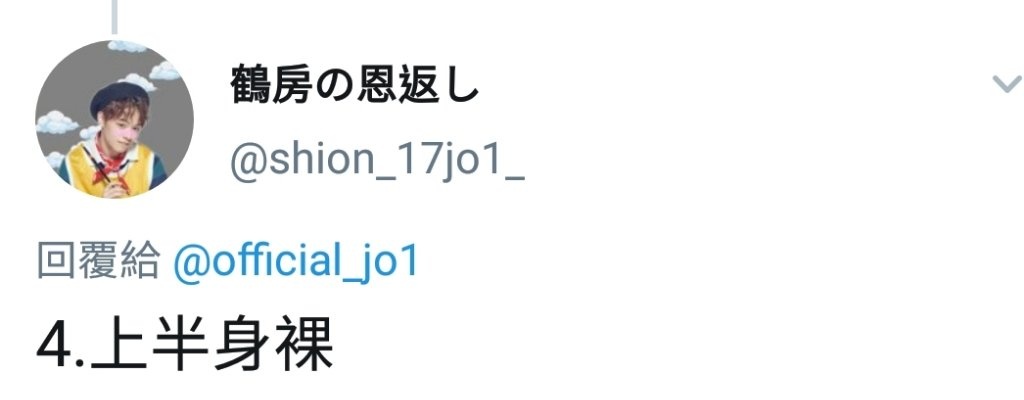This screenshot has height=400, width=1024.
Task: Follow the @official_jo1 mention link
Action: point(295,262)
